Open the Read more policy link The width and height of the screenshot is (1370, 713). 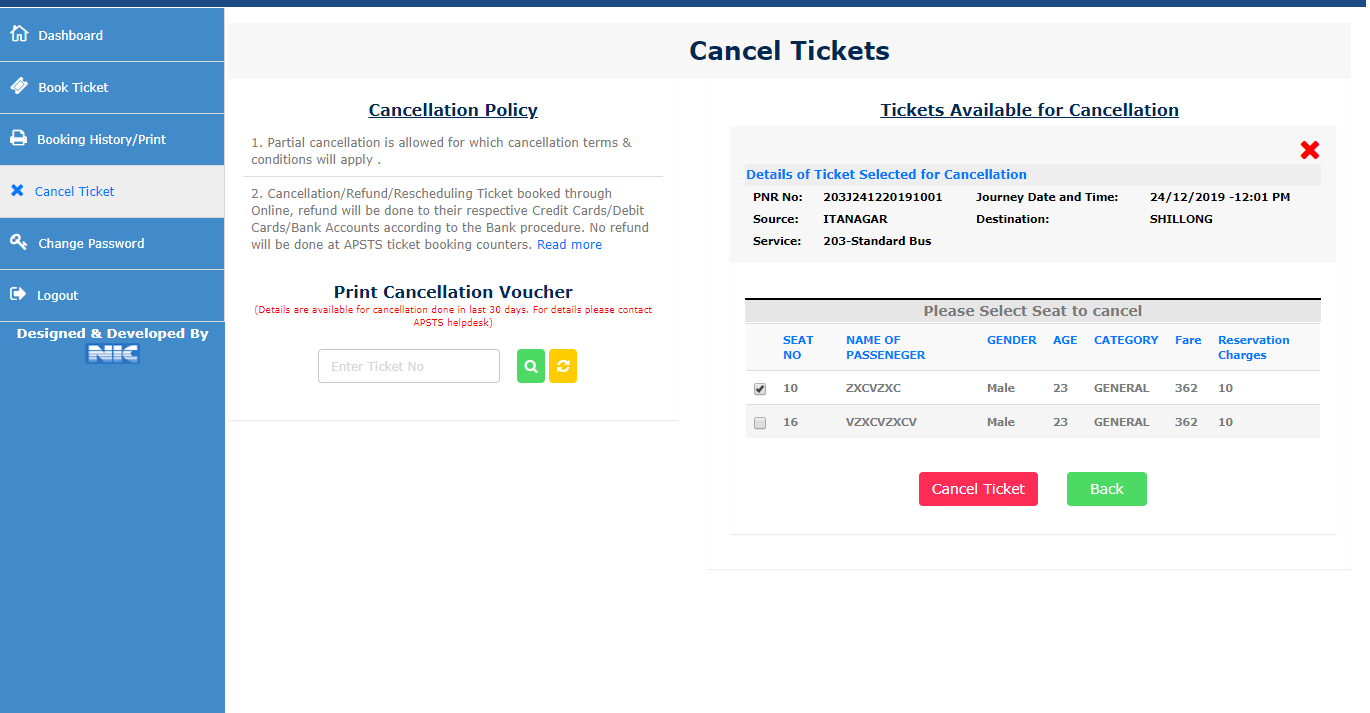pyautogui.click(x=569, y=245)
